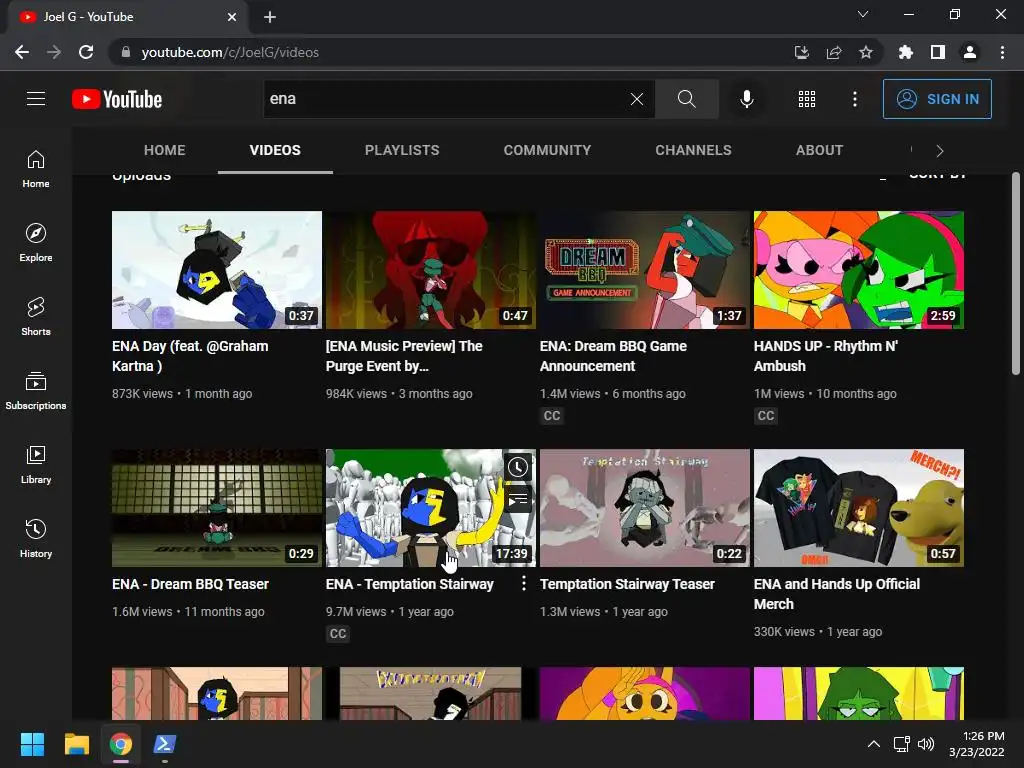Image resolution: width=1024 pixels, height=768 pixels.
Task: Close the Joel G - YouTube tab
Action: pos(232,17)
